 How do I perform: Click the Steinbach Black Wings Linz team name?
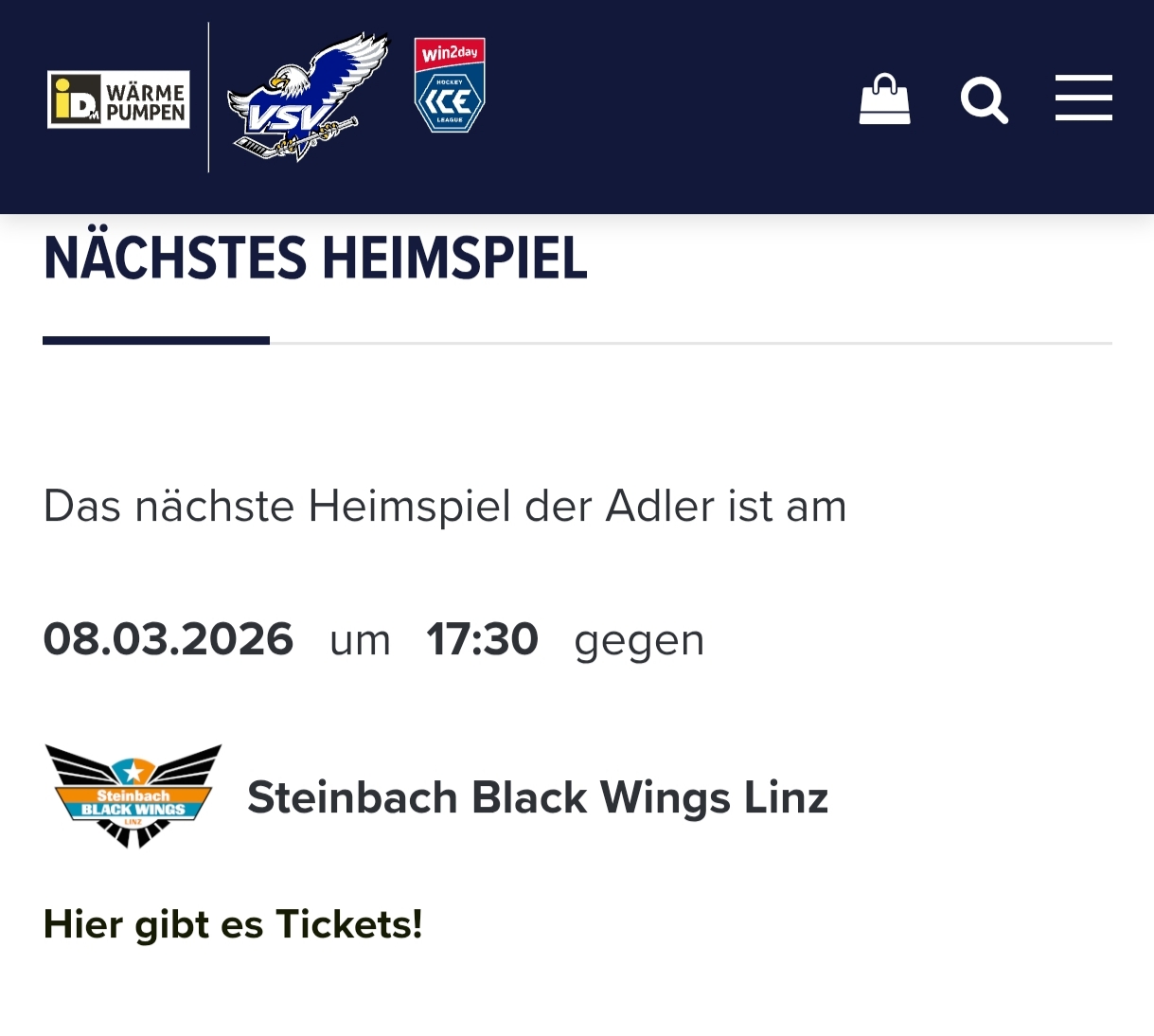coord(537,797)
